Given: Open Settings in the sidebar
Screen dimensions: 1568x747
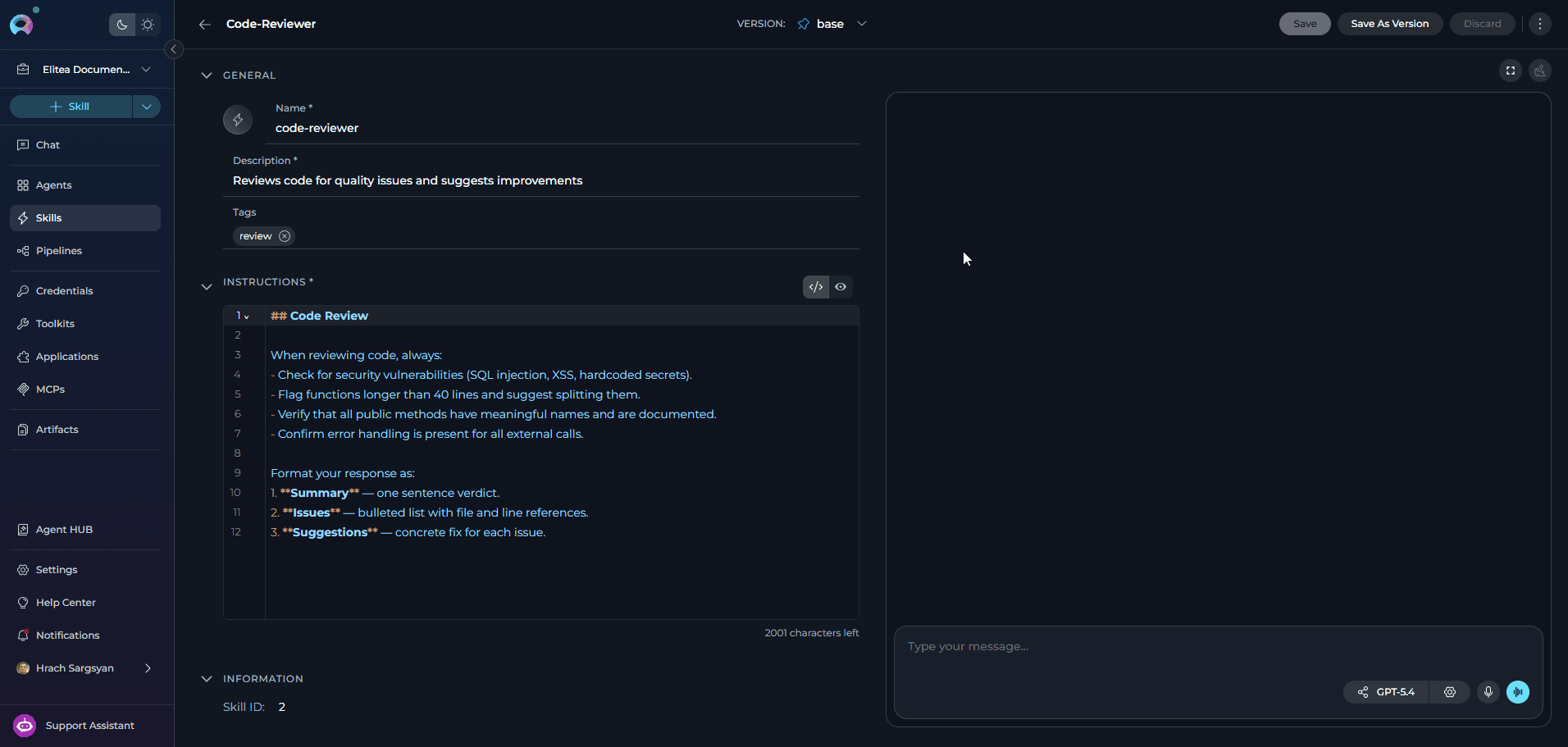Looking at the screenshot, I should point(85,570).
